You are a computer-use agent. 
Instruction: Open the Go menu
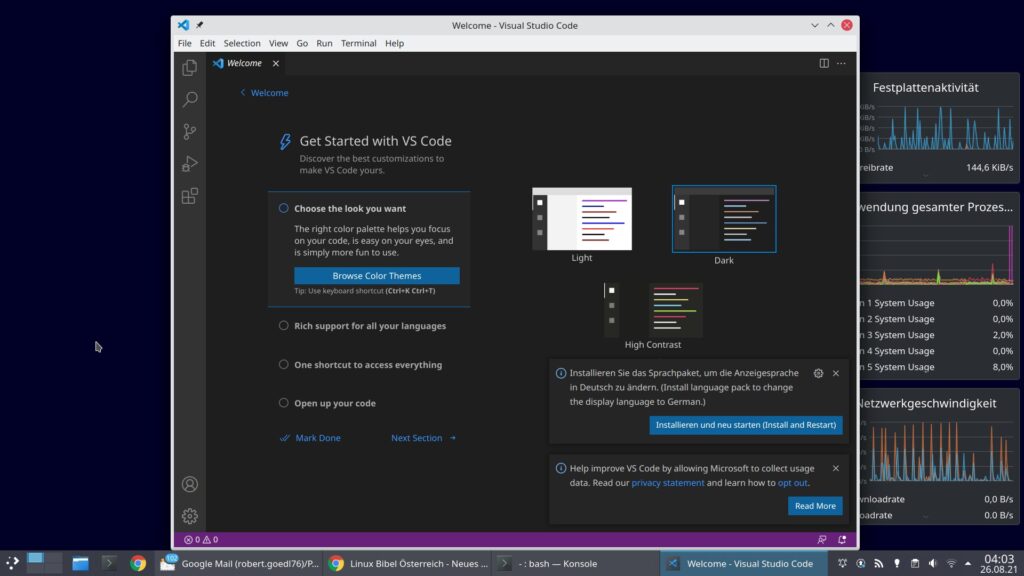coord(302,43)
